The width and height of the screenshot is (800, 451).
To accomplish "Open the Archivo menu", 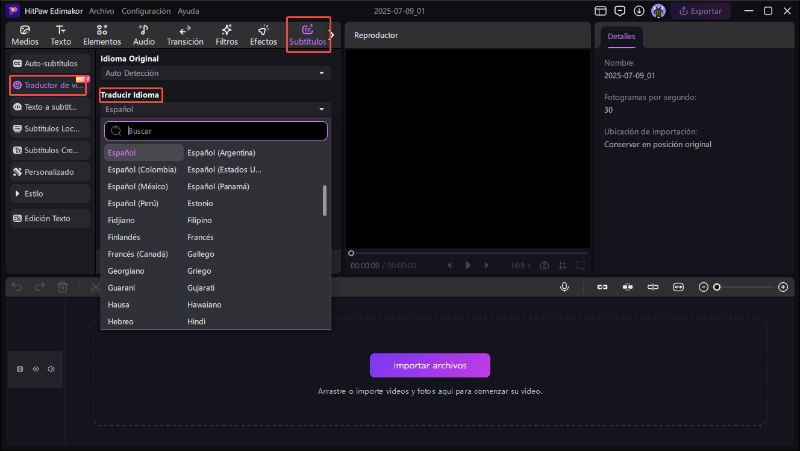I will click(x=102, y=11).
